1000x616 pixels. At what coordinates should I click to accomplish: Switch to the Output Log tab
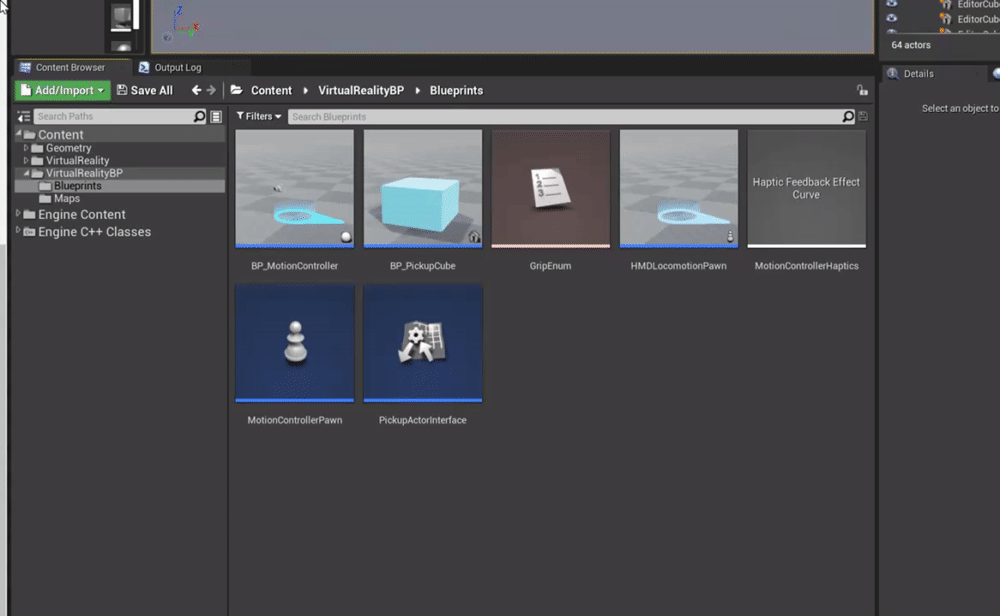point(177,68)
